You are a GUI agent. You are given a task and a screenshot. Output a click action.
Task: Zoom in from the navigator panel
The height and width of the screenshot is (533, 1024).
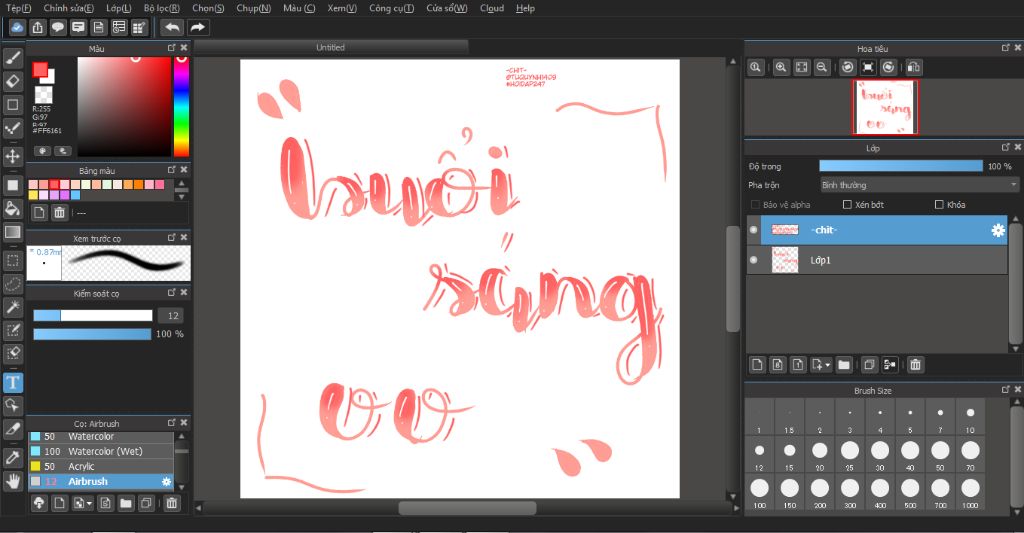click(780, 67)
